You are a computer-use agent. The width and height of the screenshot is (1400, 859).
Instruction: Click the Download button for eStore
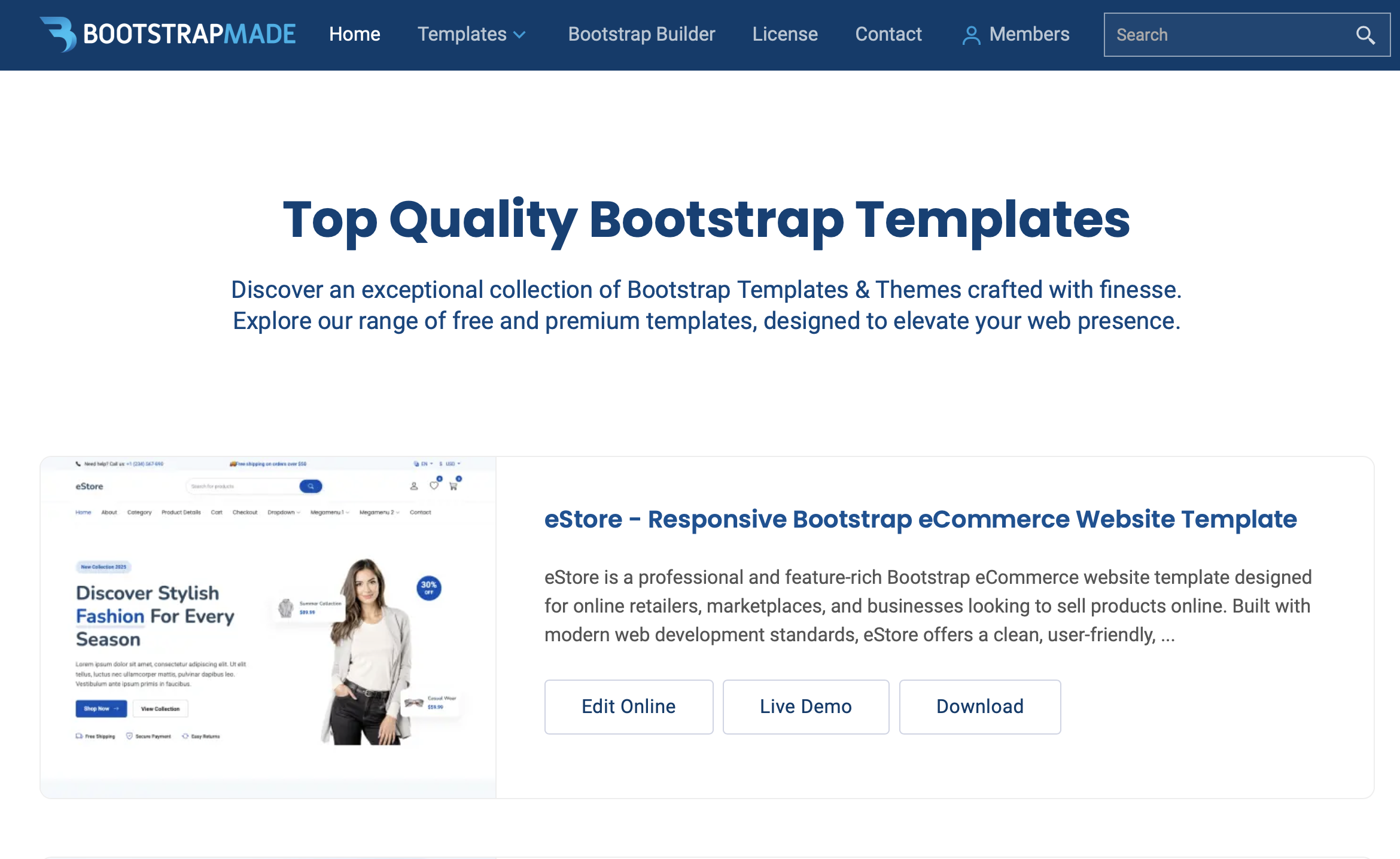pyautogui.click(x=980, y=706)
